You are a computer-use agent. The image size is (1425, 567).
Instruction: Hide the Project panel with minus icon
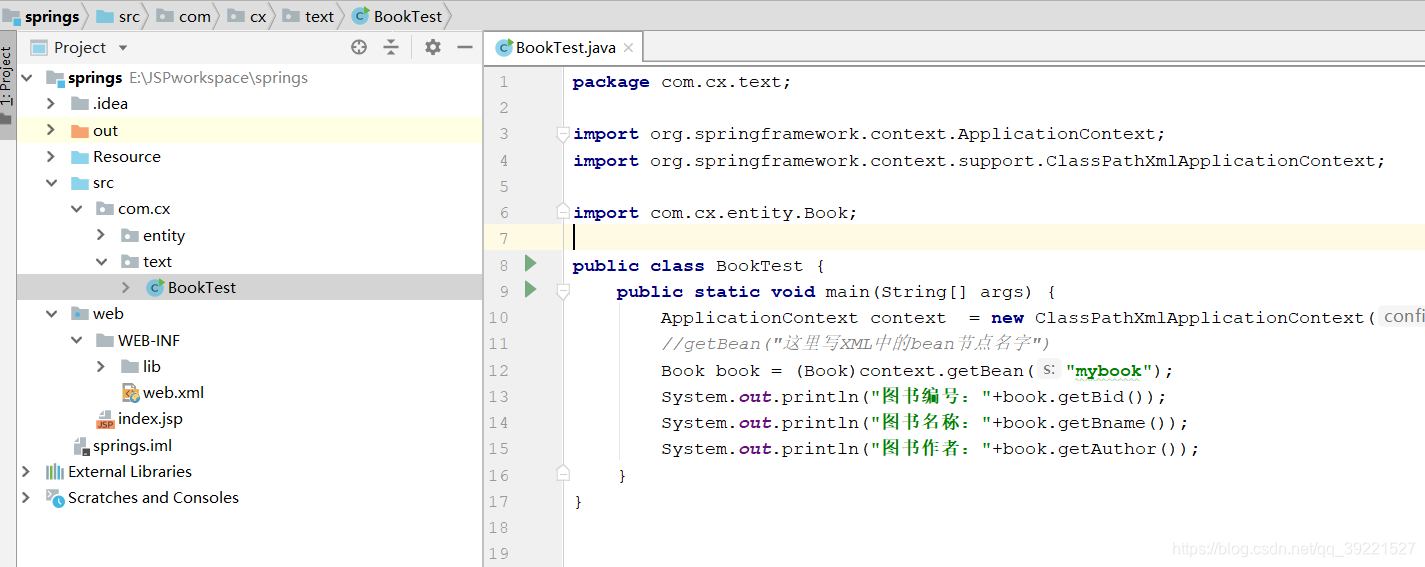pyautogui.click(x=464, y=47)
